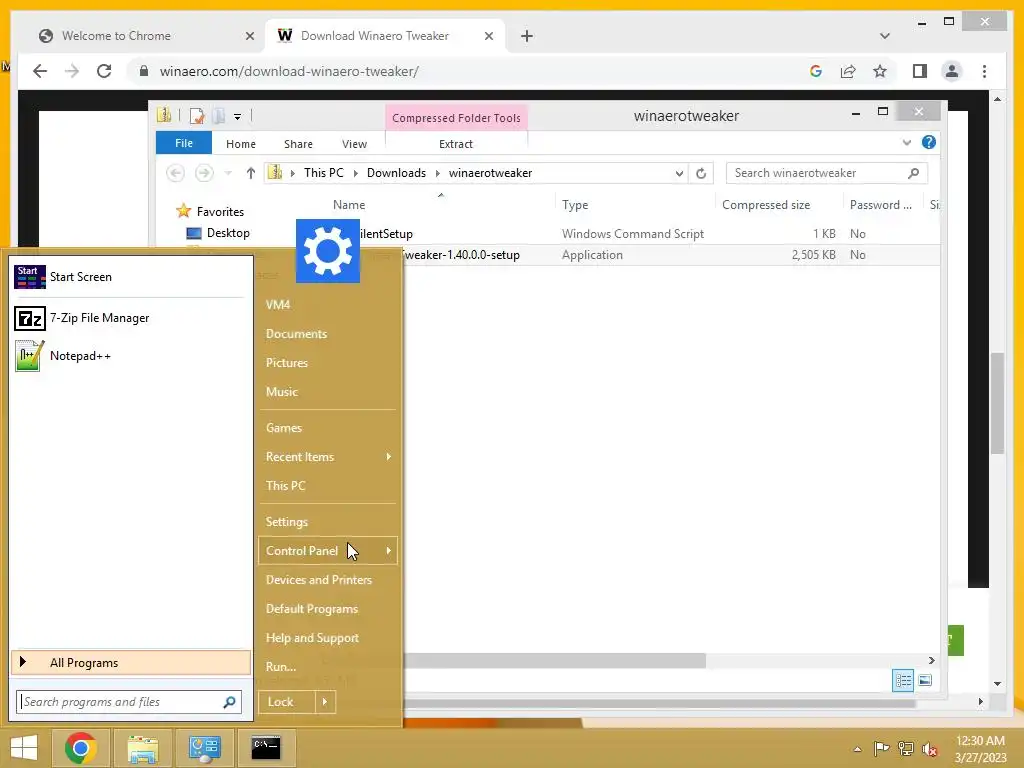Click Run... in Start menu
Screen dimensions: 1024x768
click(x=281, y=667)
